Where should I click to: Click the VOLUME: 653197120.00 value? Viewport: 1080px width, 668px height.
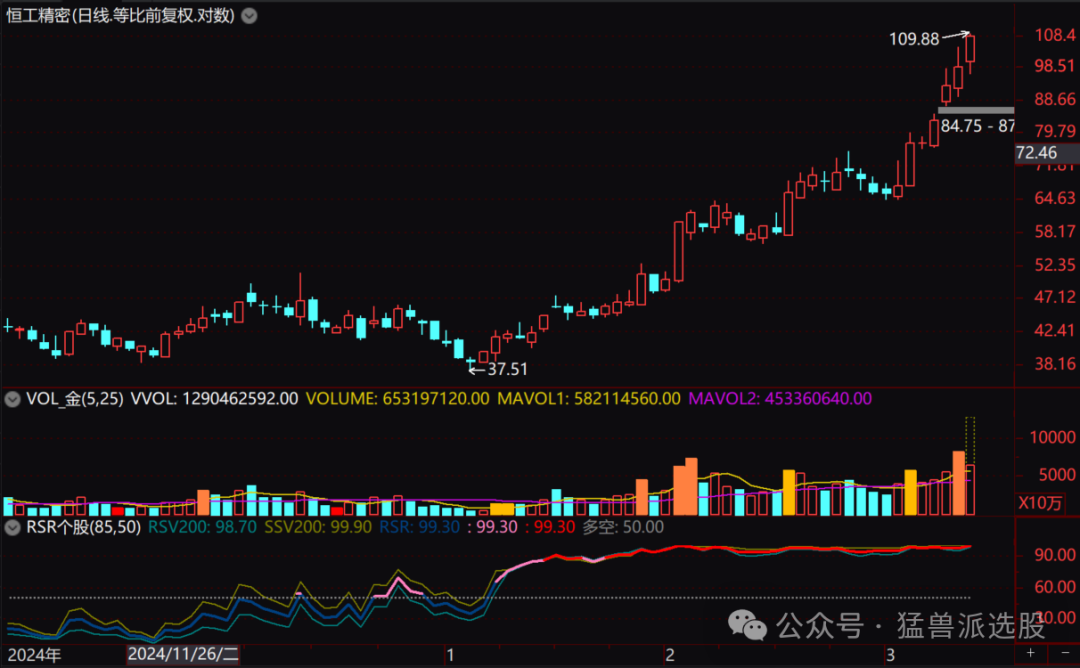click(397, 399)
